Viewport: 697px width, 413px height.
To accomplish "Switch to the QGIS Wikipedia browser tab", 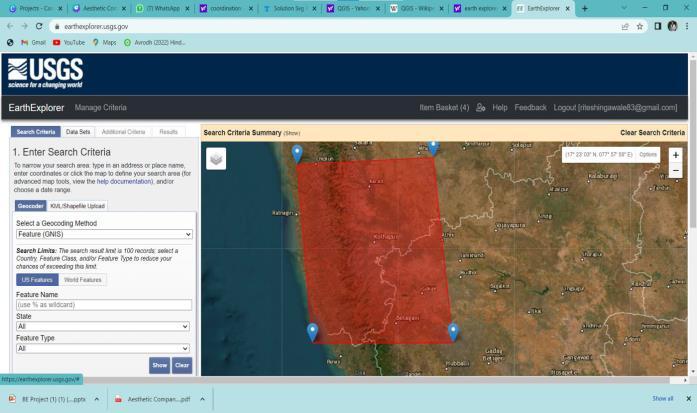I will point(416,8).
